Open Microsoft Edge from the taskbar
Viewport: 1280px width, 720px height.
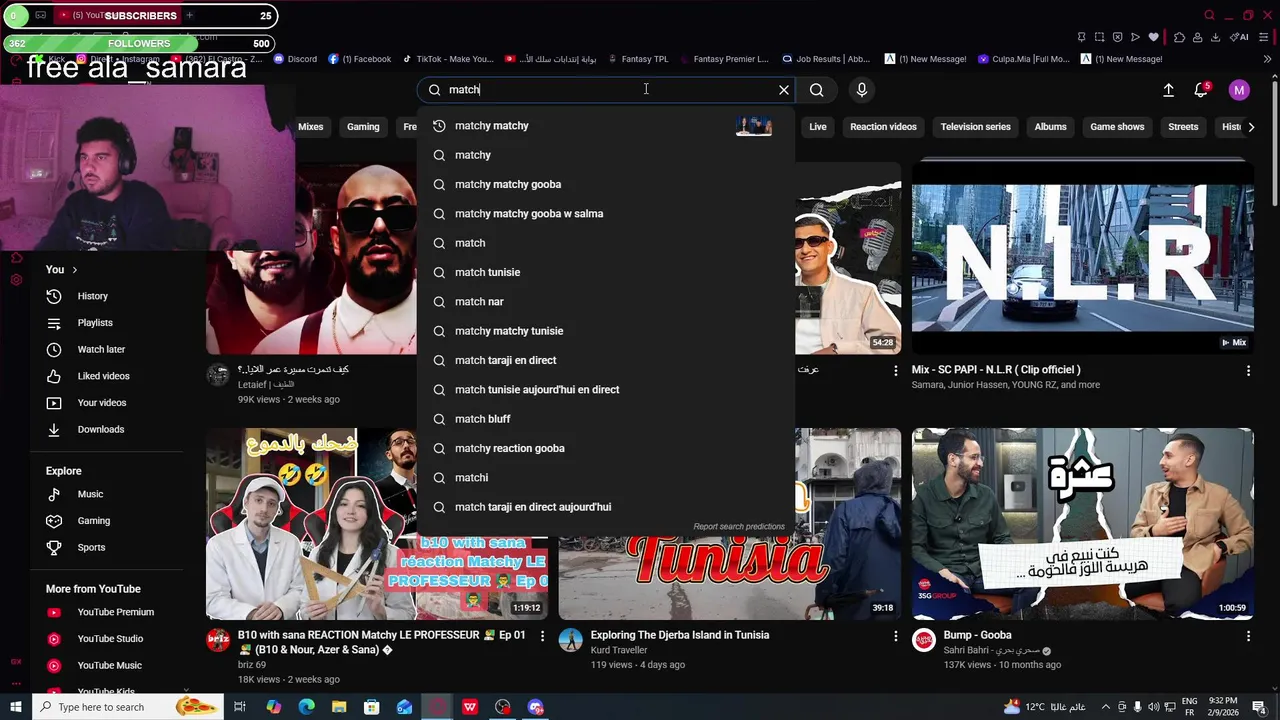[x=306, y=707]
